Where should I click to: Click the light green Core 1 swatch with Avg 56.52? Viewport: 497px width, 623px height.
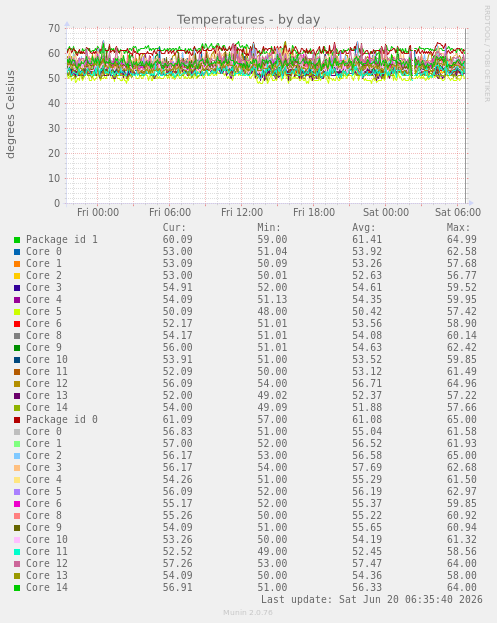17,444
